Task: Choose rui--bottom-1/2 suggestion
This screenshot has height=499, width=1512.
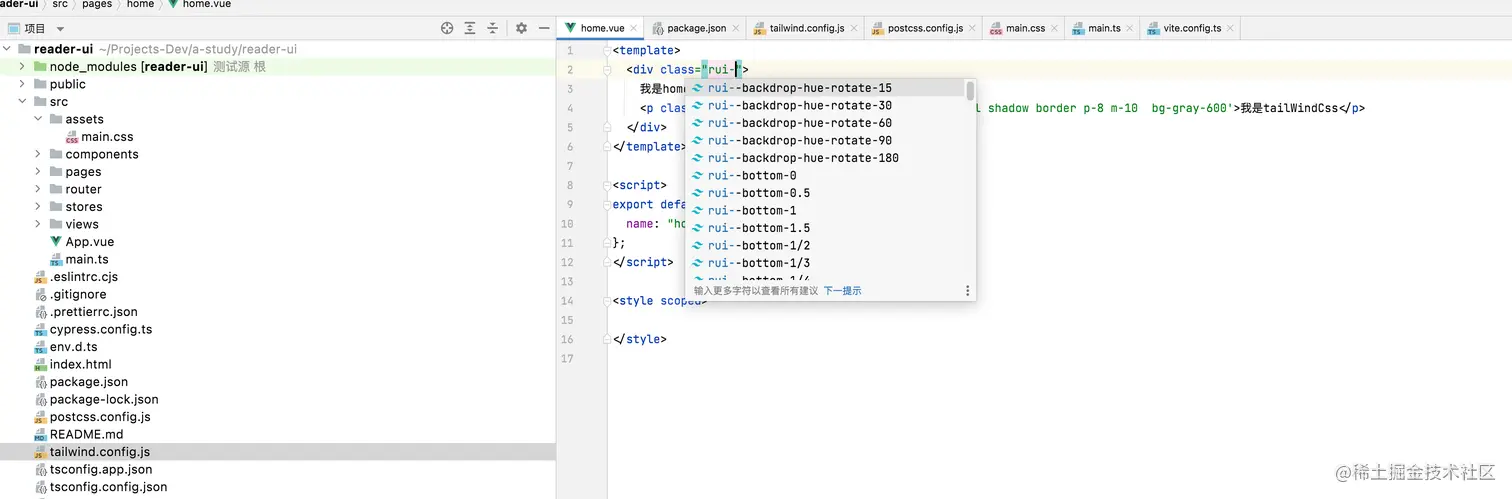Action: point(825,245)
